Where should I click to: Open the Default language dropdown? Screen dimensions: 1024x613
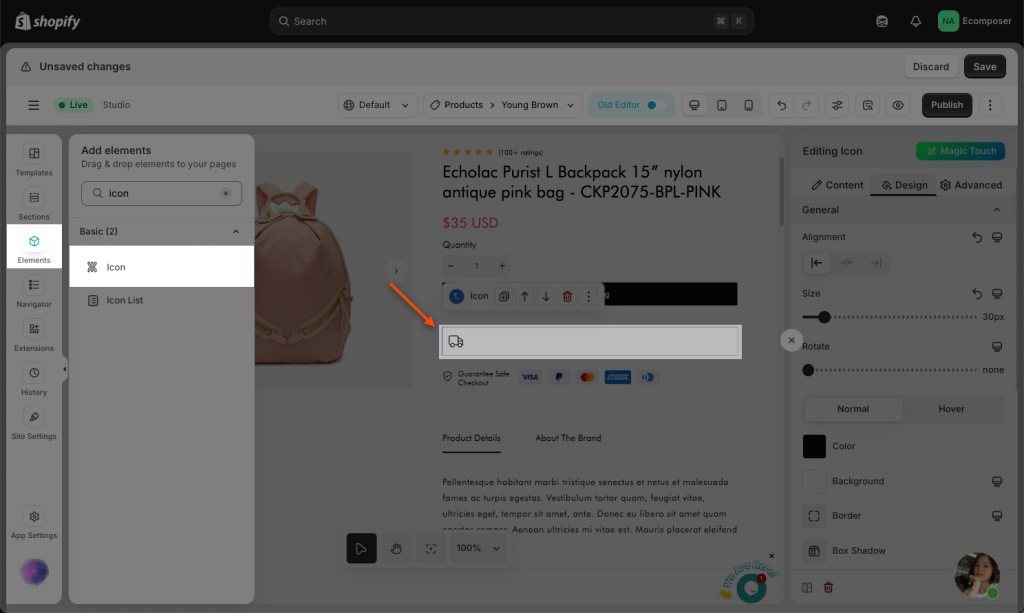click(x=378, y=105)
